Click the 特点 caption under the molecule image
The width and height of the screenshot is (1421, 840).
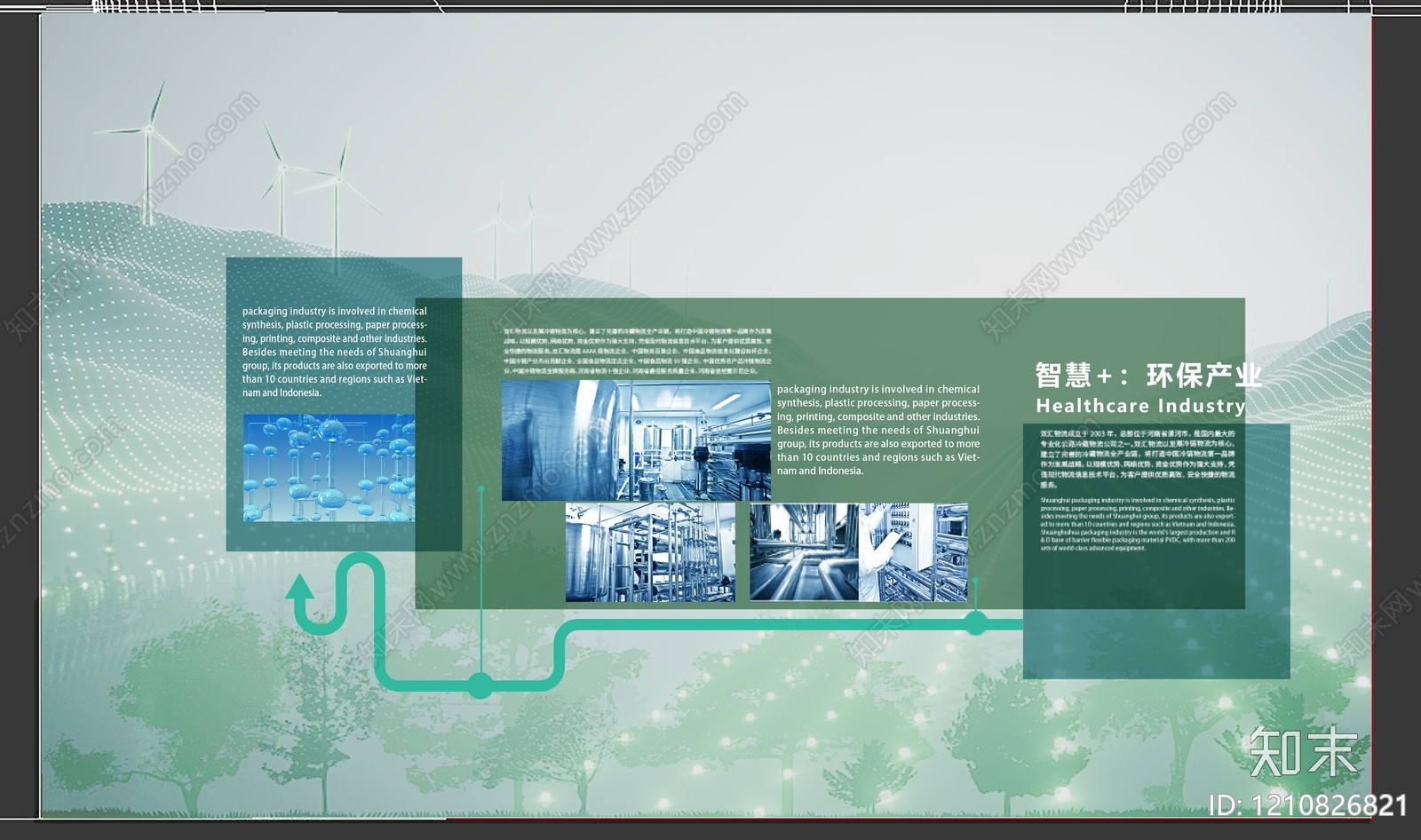click(356, 527)
